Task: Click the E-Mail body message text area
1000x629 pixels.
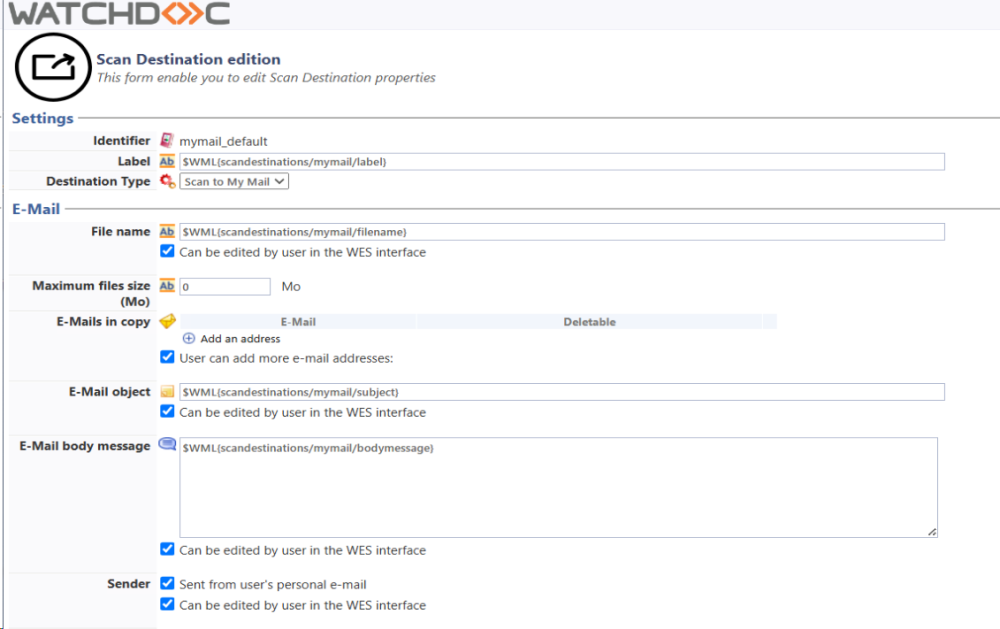Action: (x=559, y=487)
